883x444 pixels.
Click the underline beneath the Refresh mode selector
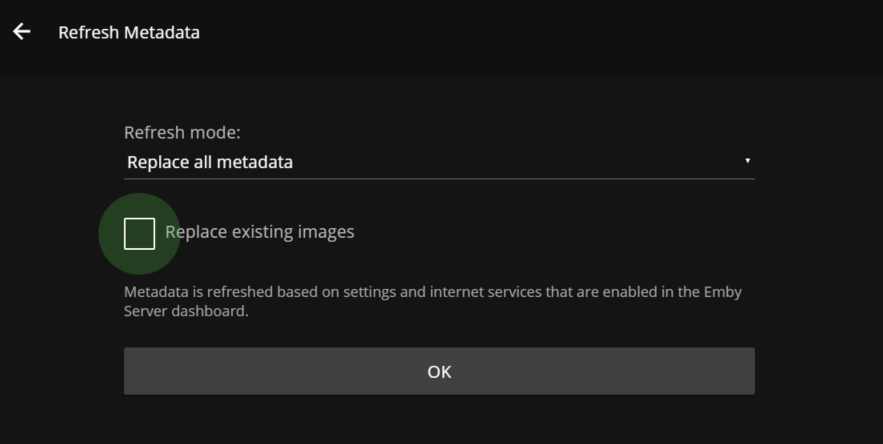click(x=439, y=179)
